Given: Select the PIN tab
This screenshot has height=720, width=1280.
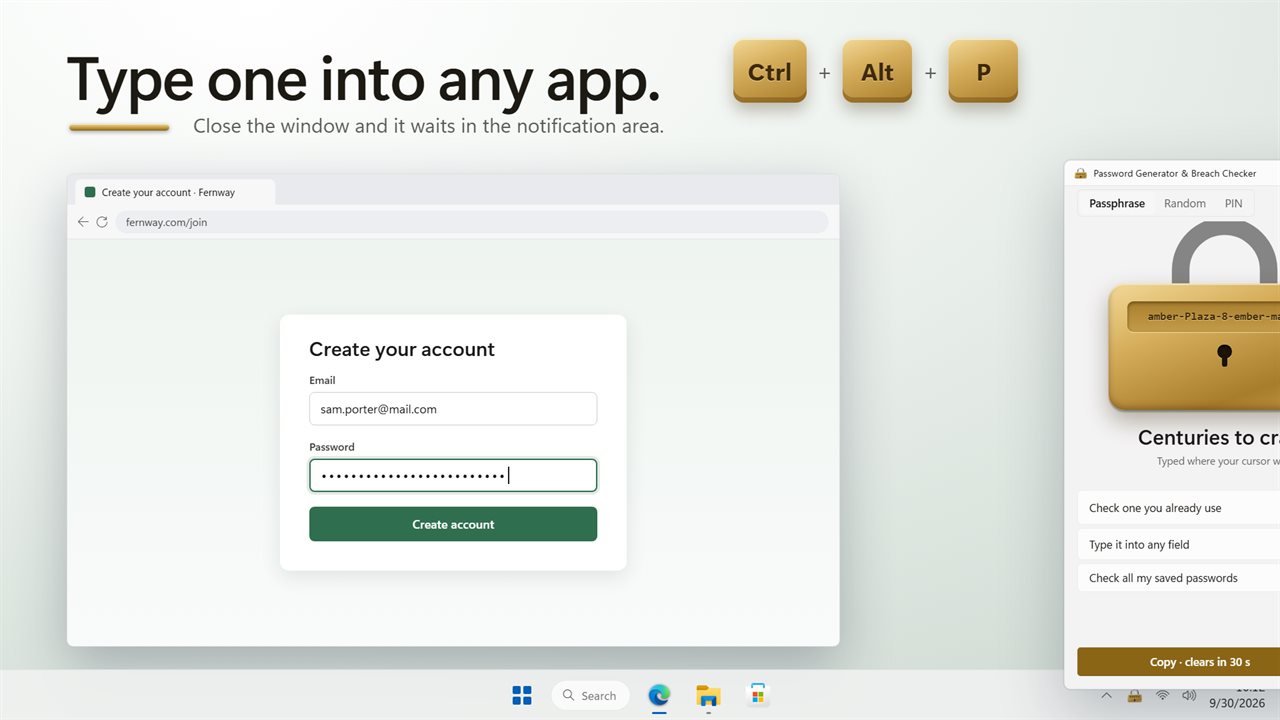Looking at the screenshot, I should tap(1234, 203).
